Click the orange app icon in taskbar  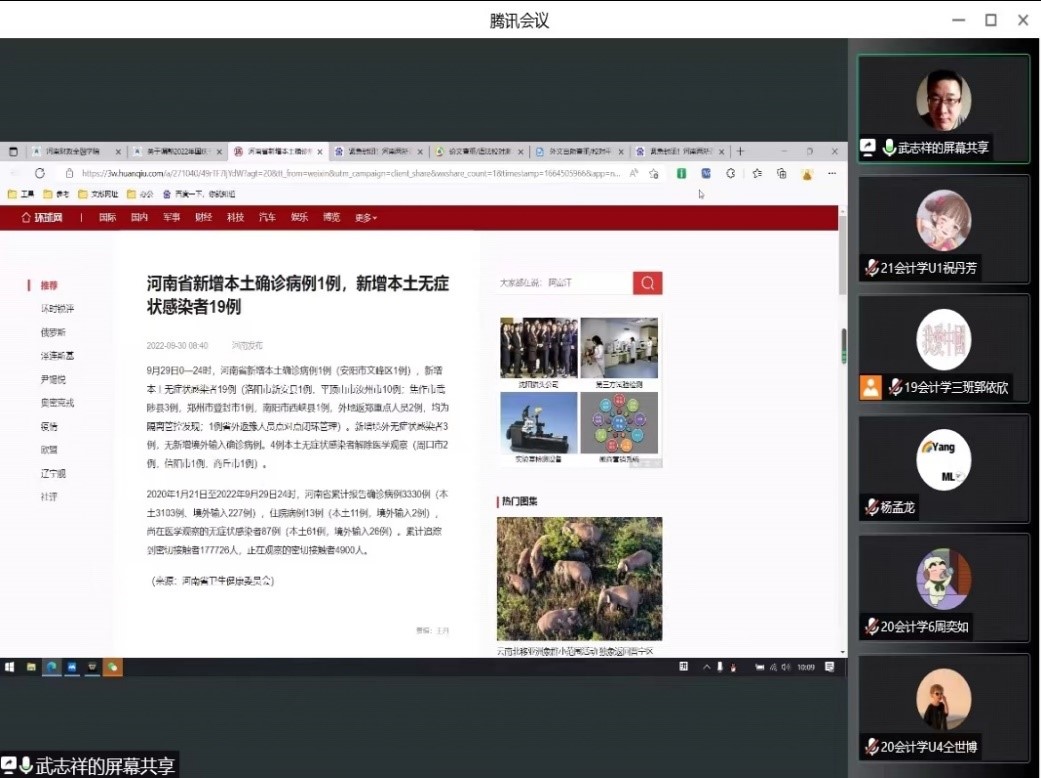(113, 666)
